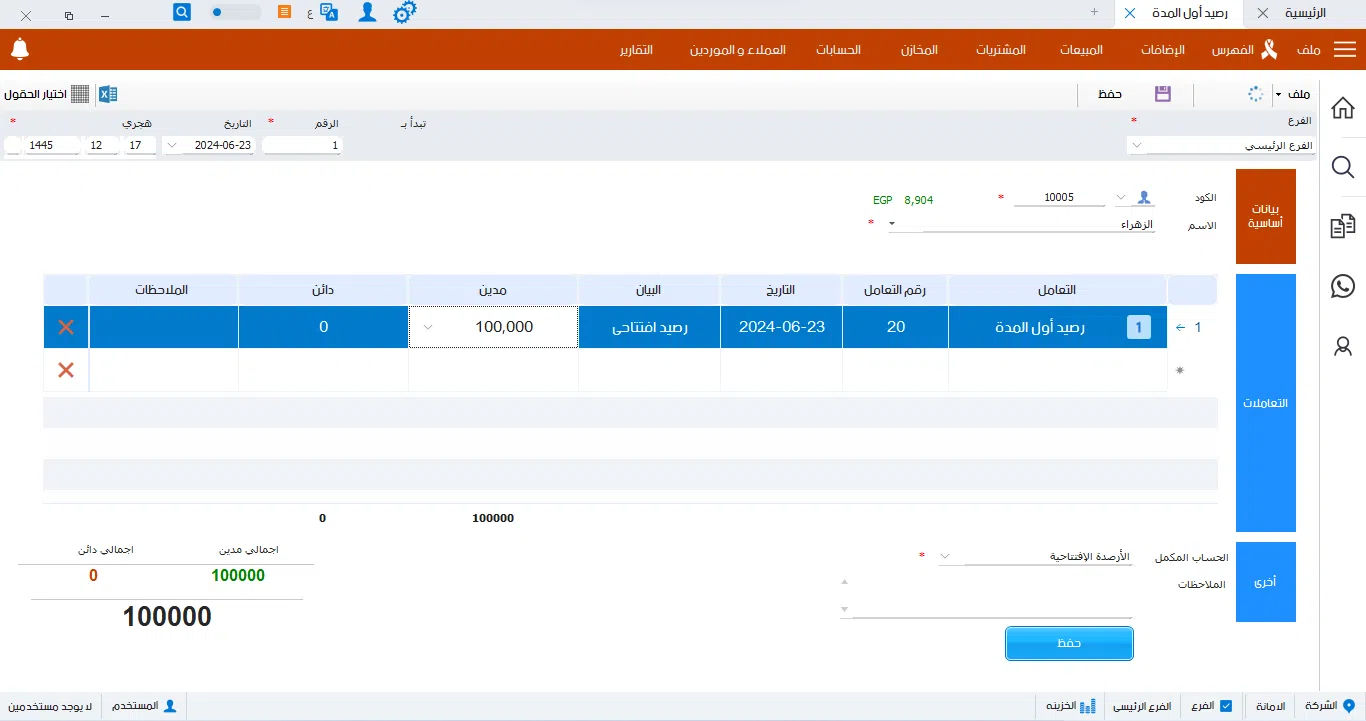Open the settings gears icon
1366x721 pixels.
(x=404, y=13)
